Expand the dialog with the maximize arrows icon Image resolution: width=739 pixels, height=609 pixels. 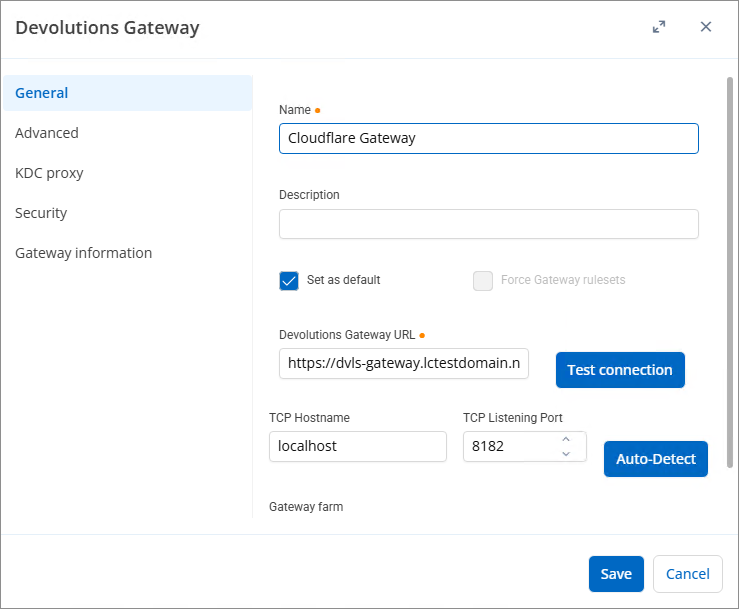[659, 27]
